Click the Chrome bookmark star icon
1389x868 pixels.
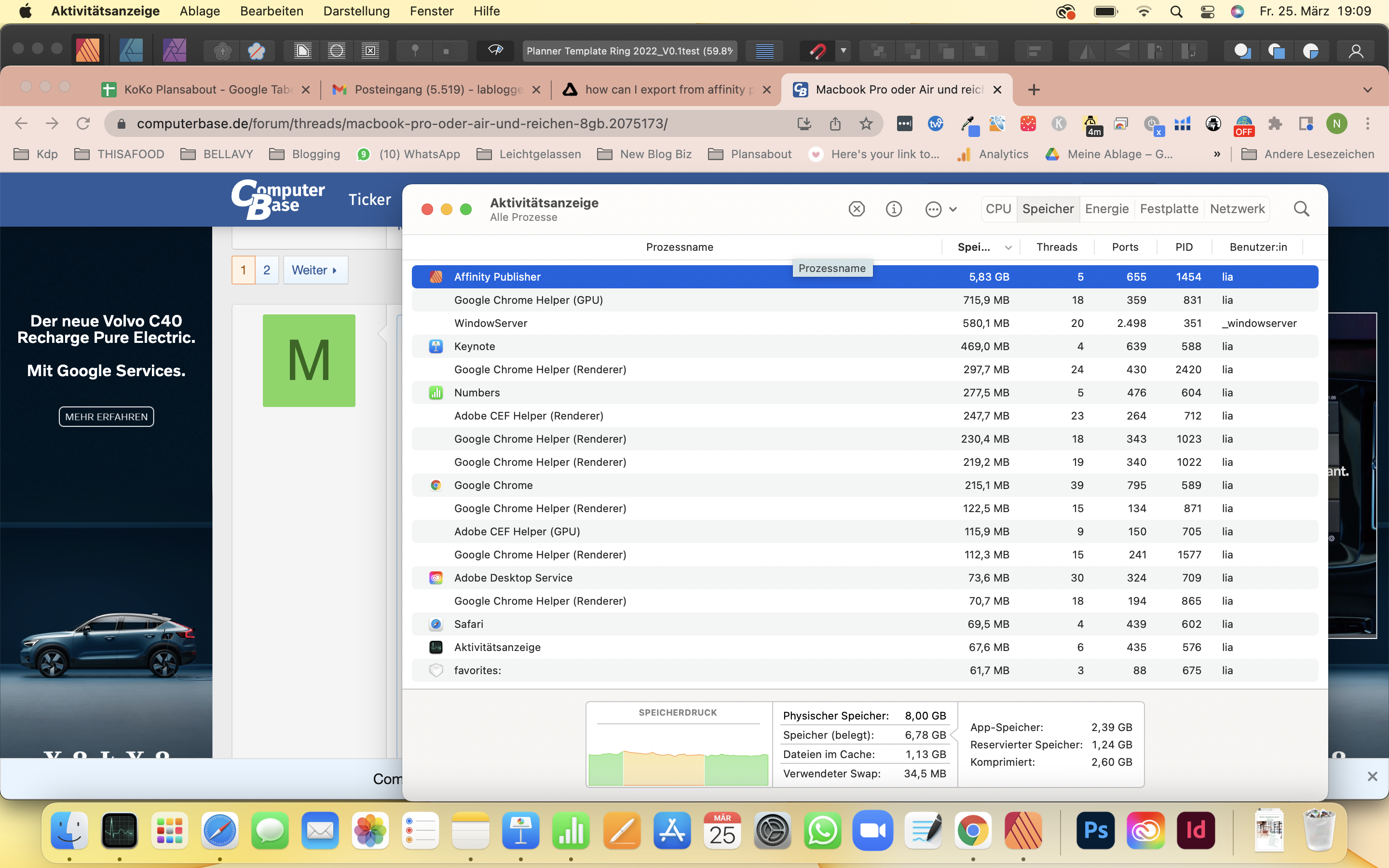(x=866, y=123)
